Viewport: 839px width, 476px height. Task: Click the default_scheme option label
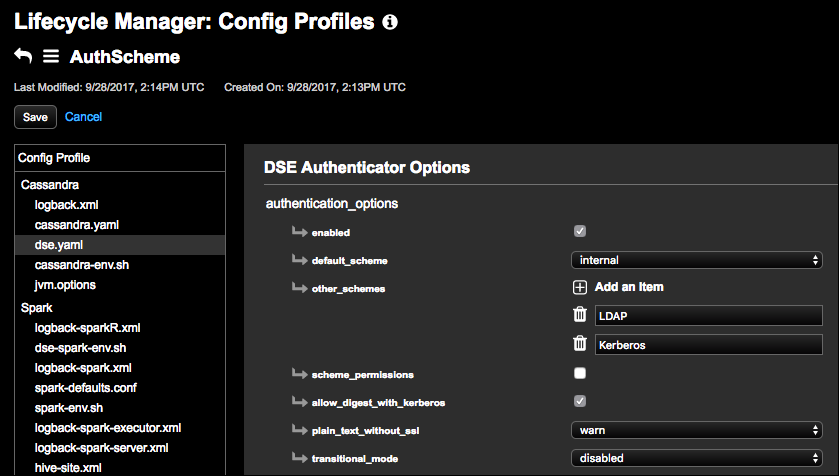point(349,261)
